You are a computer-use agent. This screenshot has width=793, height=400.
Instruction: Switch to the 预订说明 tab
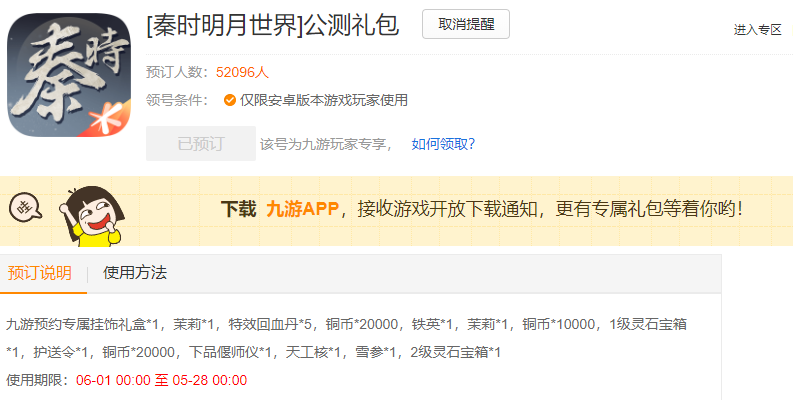tap(39, 273)
